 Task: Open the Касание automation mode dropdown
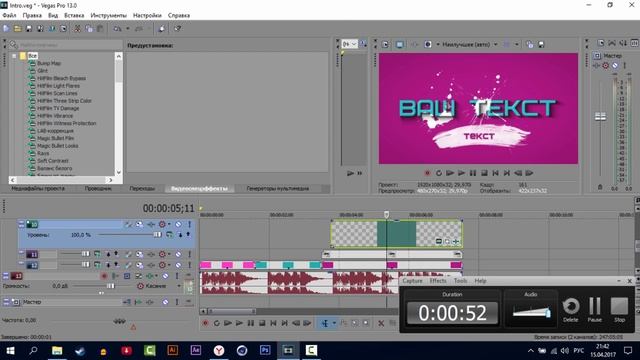[x=179, y=286]
